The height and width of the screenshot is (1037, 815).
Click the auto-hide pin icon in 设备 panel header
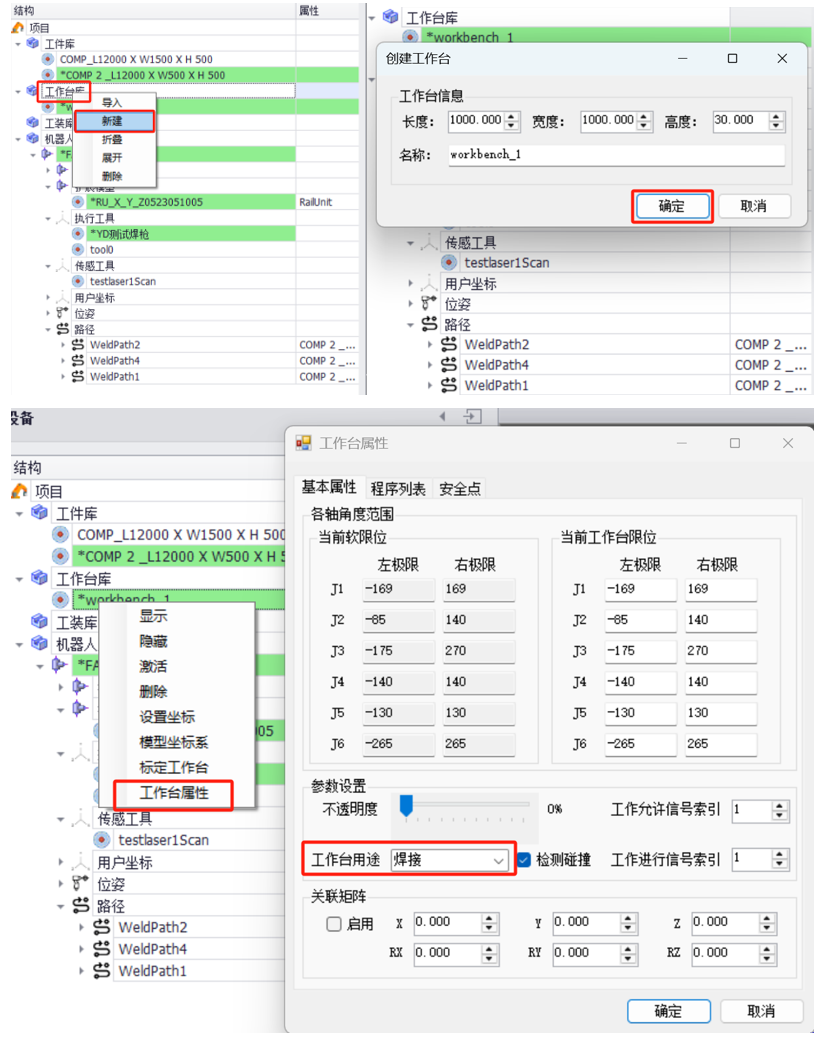click(x=472, y=416)
